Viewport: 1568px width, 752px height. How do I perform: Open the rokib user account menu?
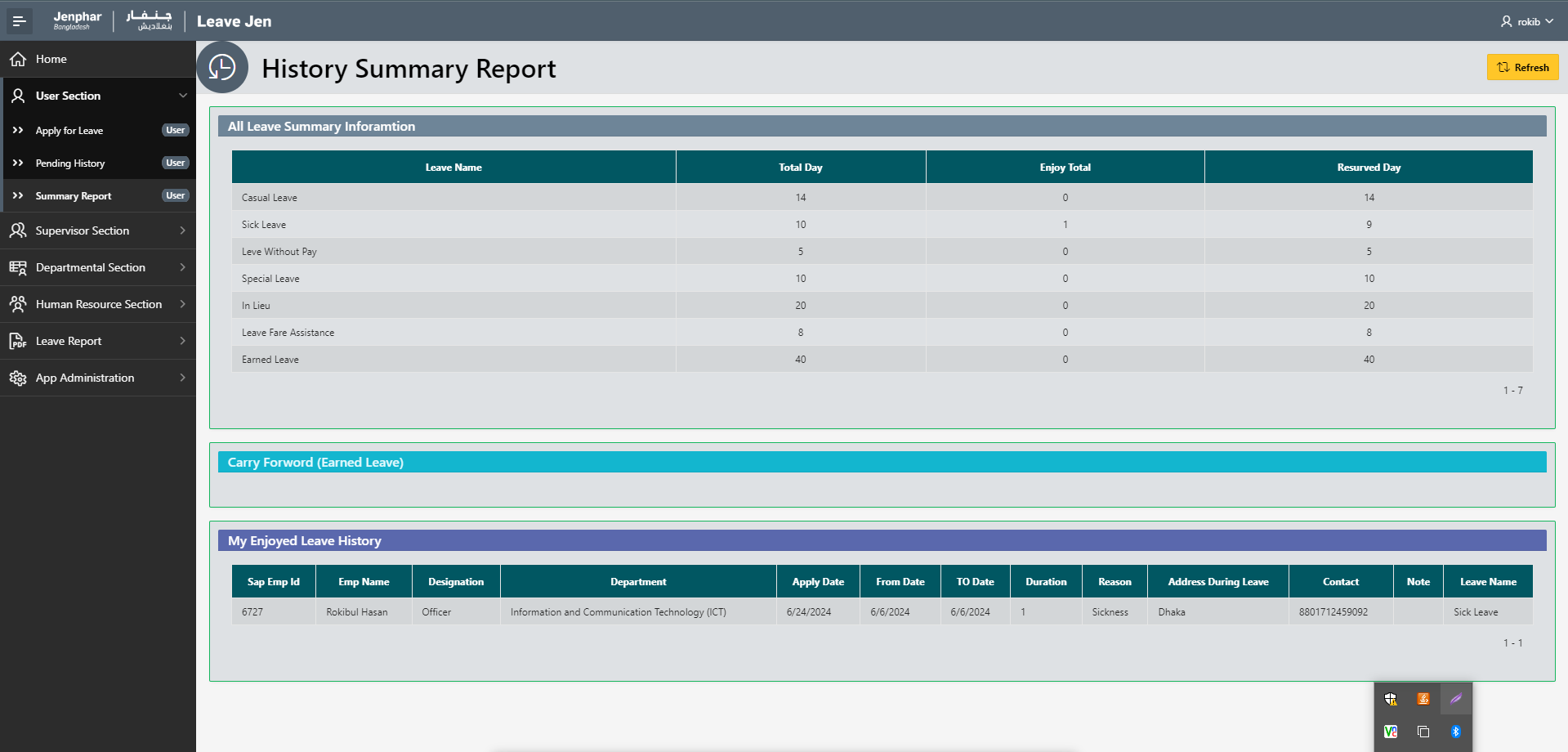(1526, 21)
